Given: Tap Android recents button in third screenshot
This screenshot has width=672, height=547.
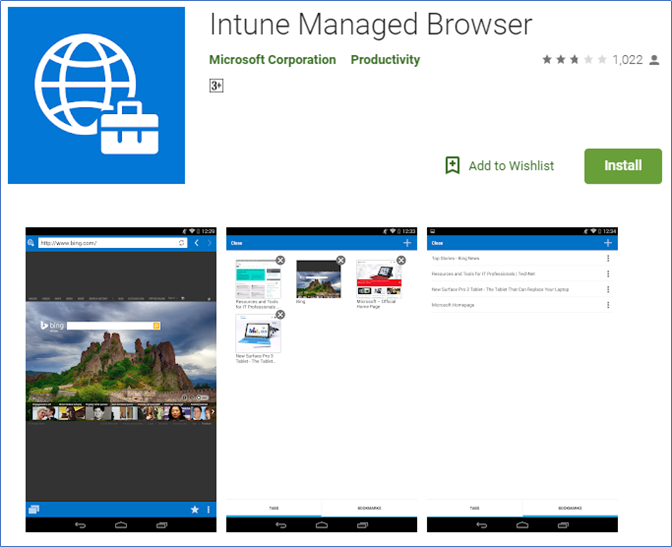Looking at the screenshot, I should (563, 525).
